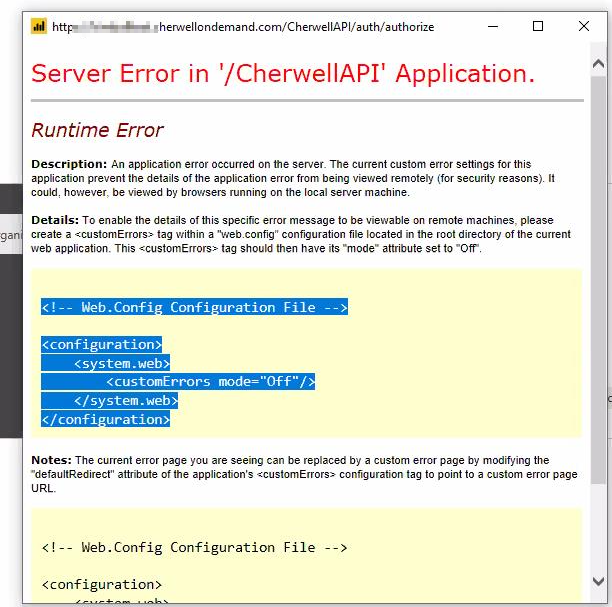The height and width of the screenshot is (607, 612).
Task: Close the CherwellAPI authorize window
Action: point(584,27)
